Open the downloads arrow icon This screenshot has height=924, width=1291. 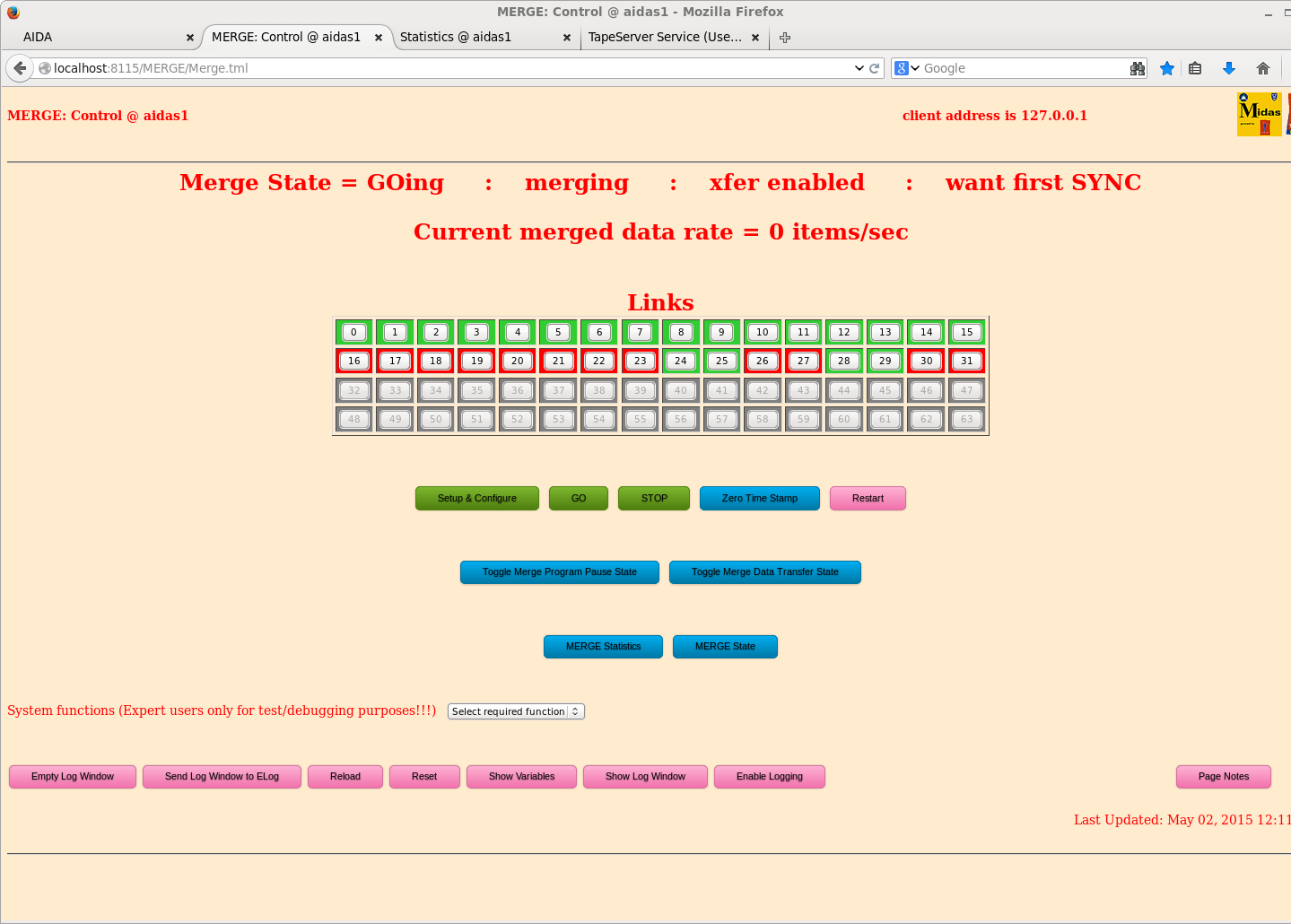1229,68
